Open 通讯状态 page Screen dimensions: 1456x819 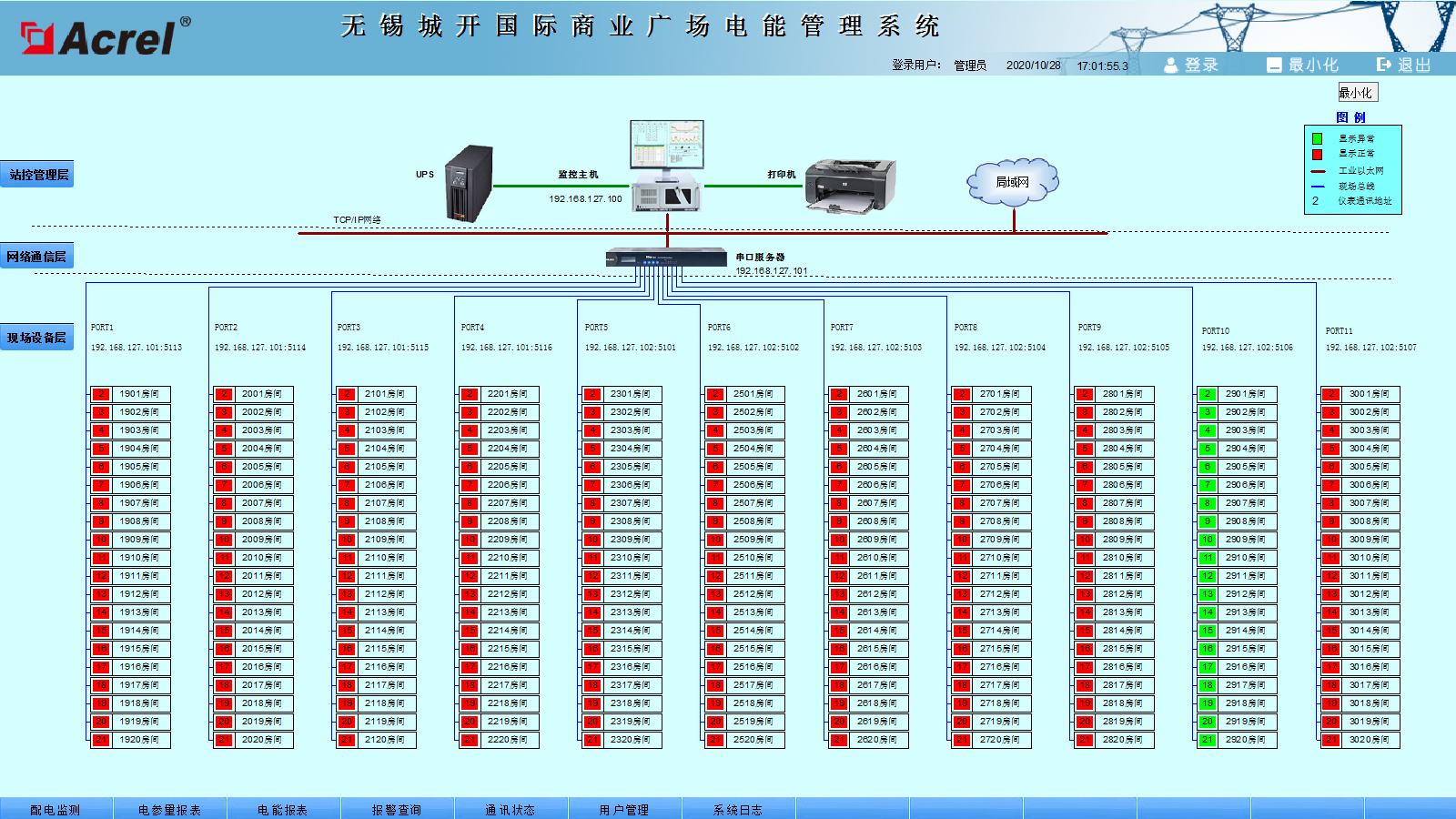[510, 809]
